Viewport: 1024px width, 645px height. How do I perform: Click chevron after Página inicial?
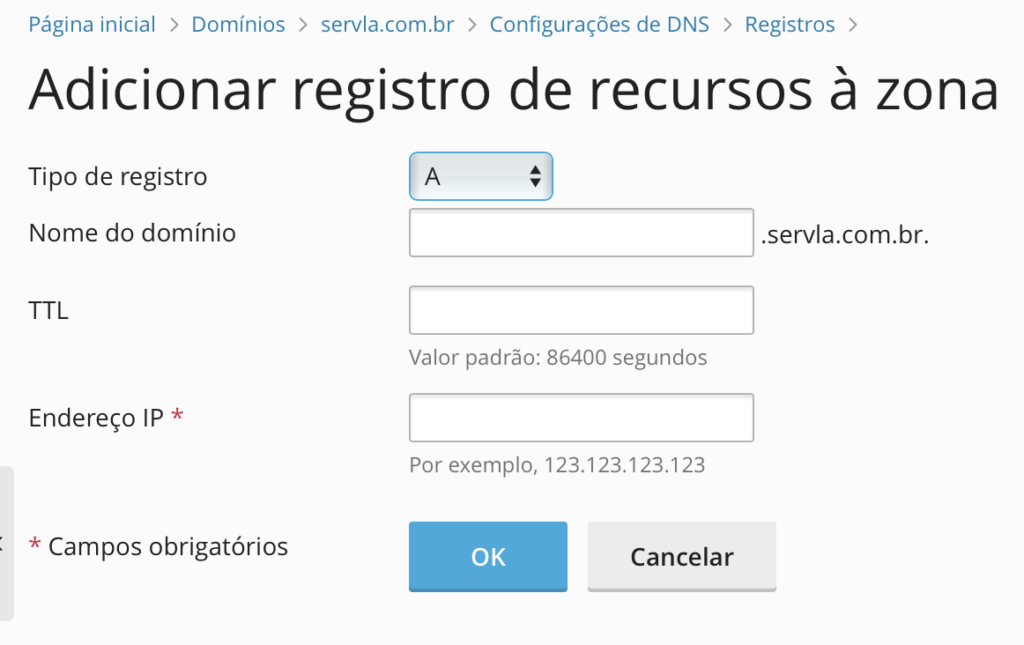coord(174,25)
